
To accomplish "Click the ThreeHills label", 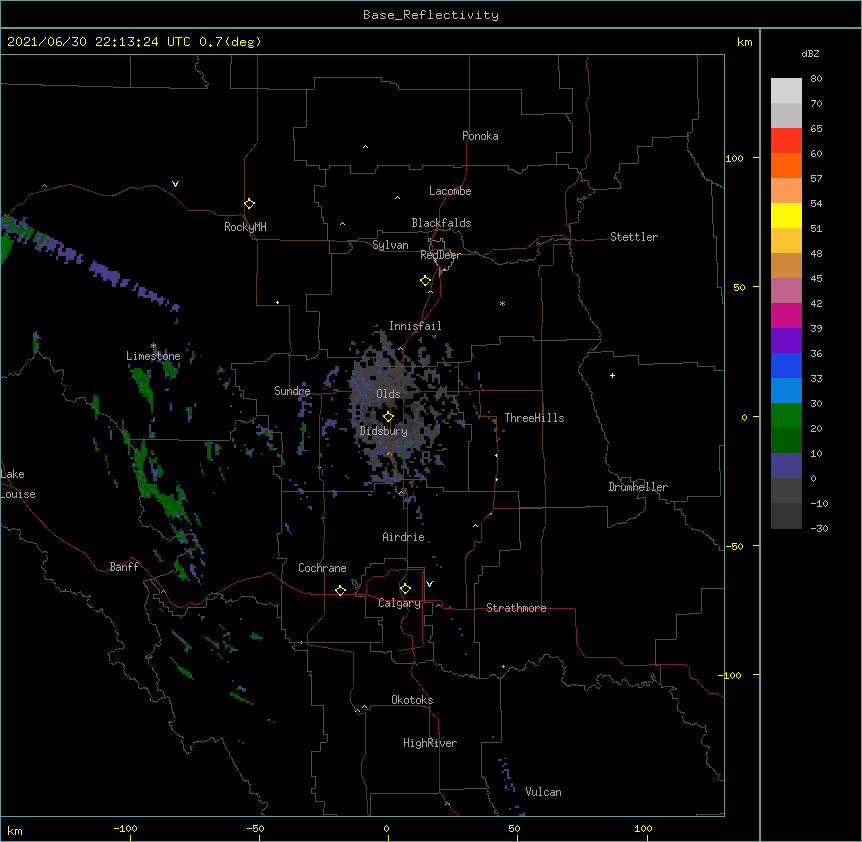I will click(x=534, y=418).
